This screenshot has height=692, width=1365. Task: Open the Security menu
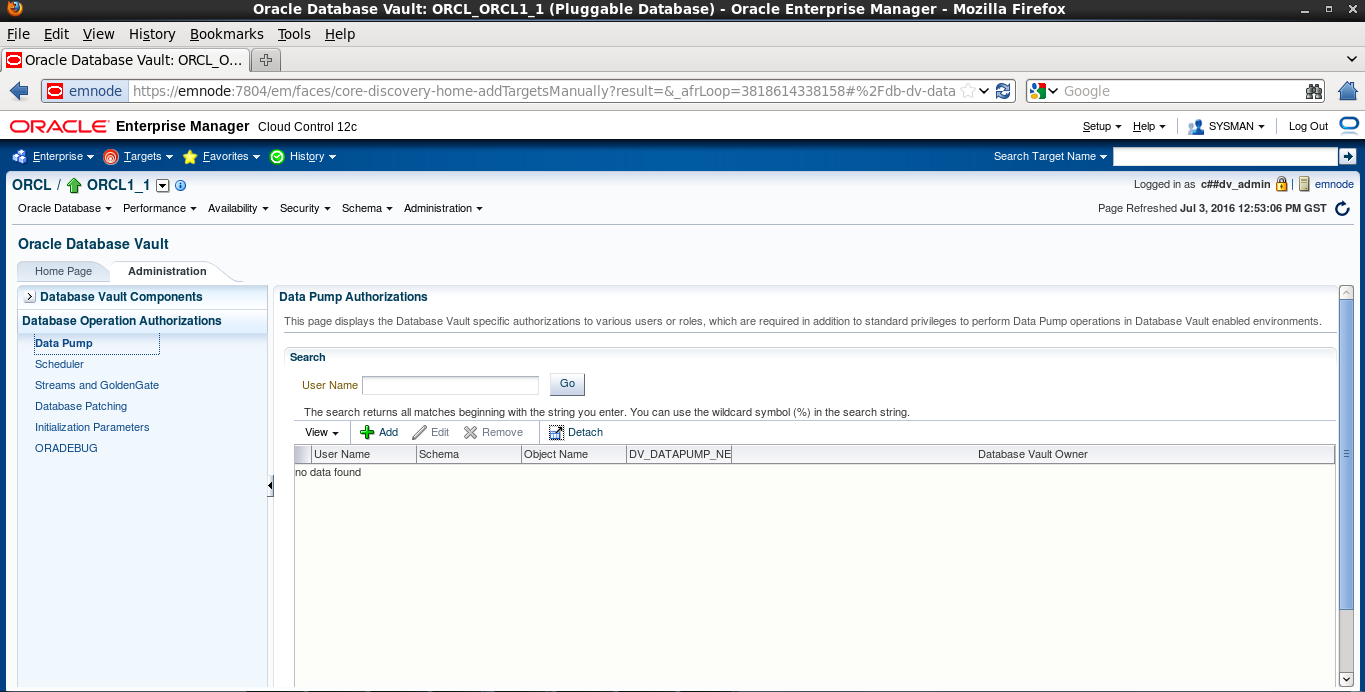click(305, 208)
